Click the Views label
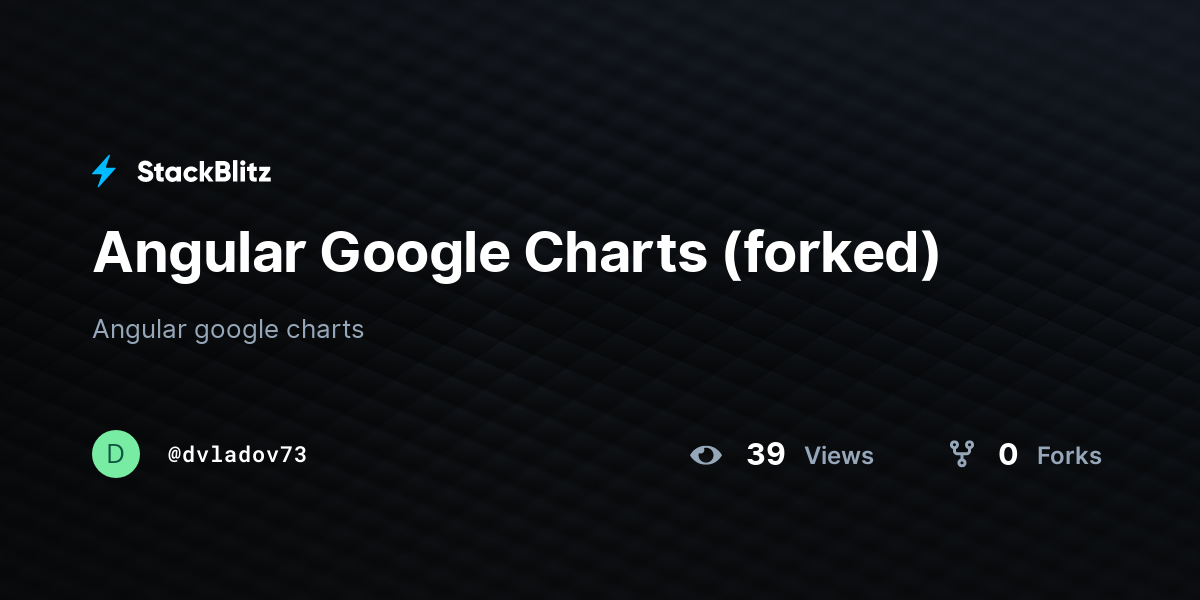This screenshot has width=1200, height=600. (x=839, y=456)
